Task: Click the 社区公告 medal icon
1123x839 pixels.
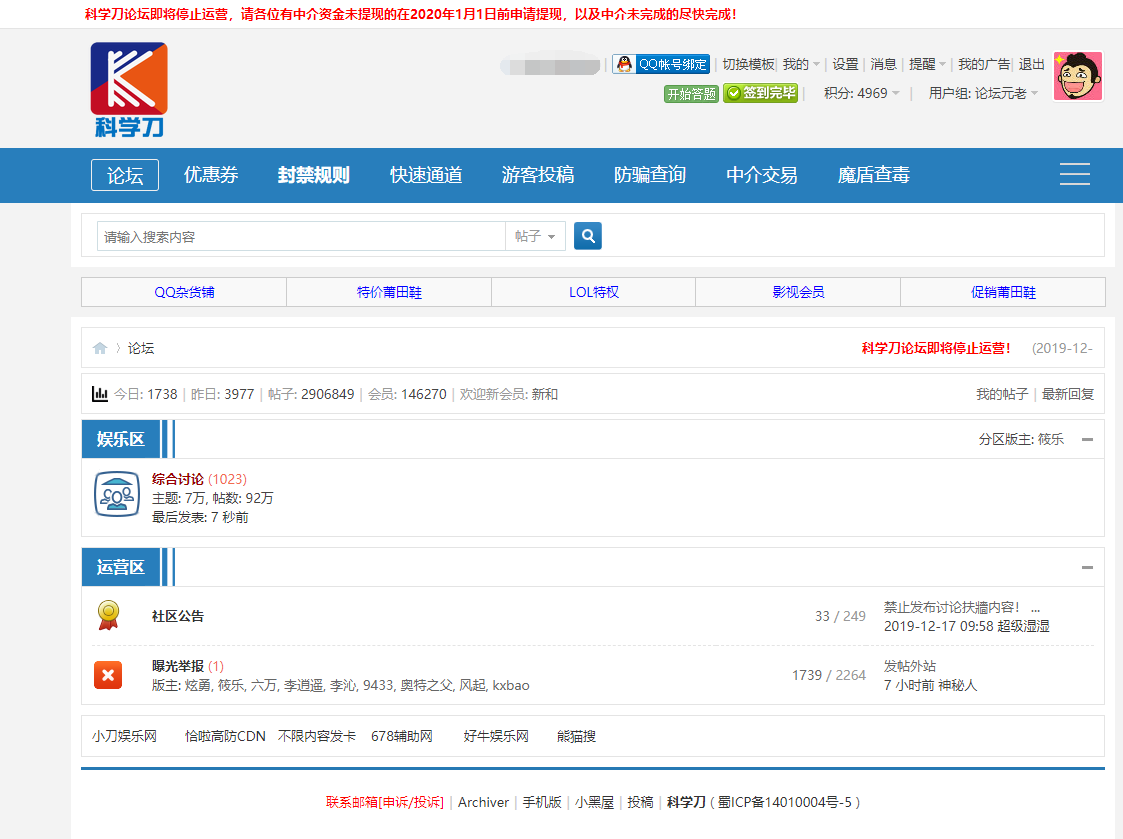Action: pos(108,615)
